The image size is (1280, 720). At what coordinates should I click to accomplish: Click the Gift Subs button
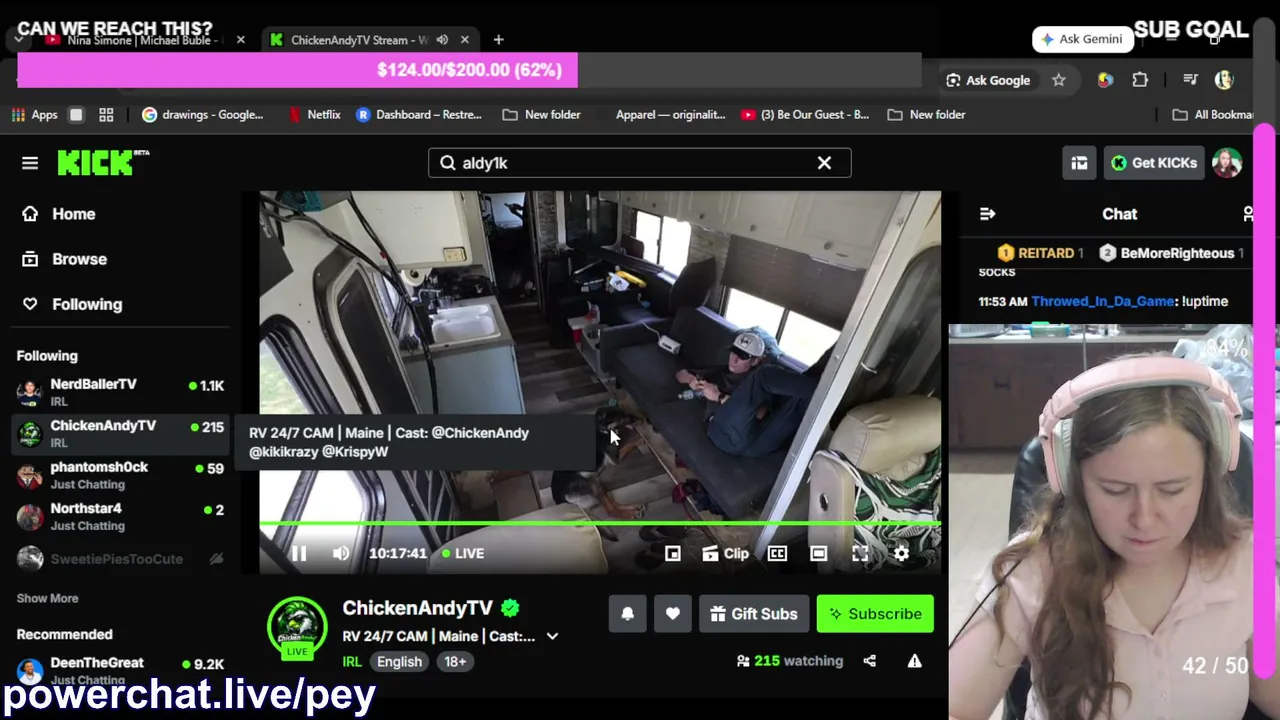[754, 614]
